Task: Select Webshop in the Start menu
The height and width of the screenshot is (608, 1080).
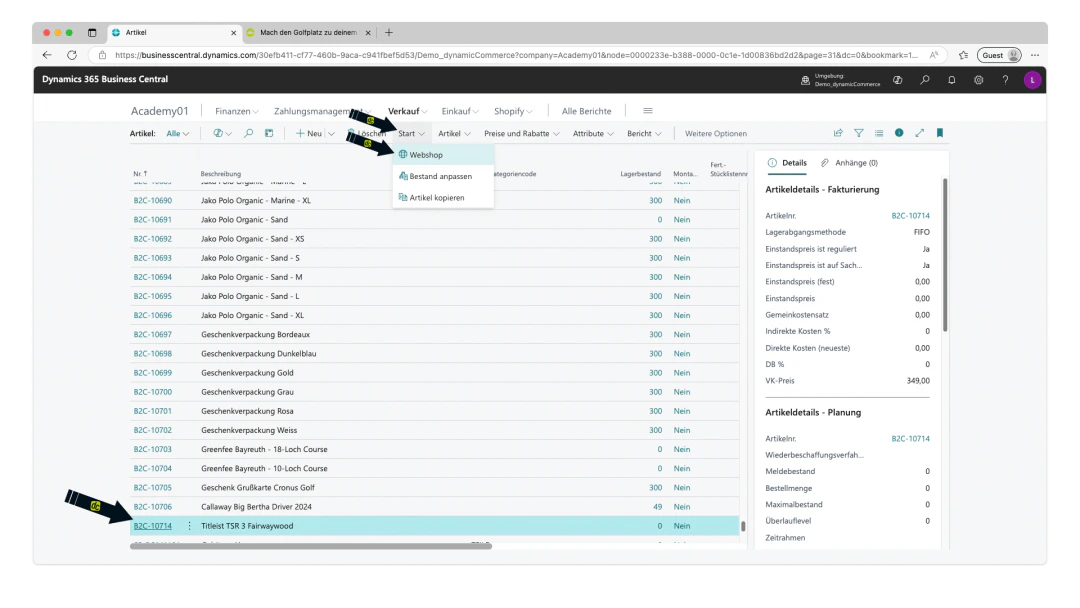Action: 443,155
